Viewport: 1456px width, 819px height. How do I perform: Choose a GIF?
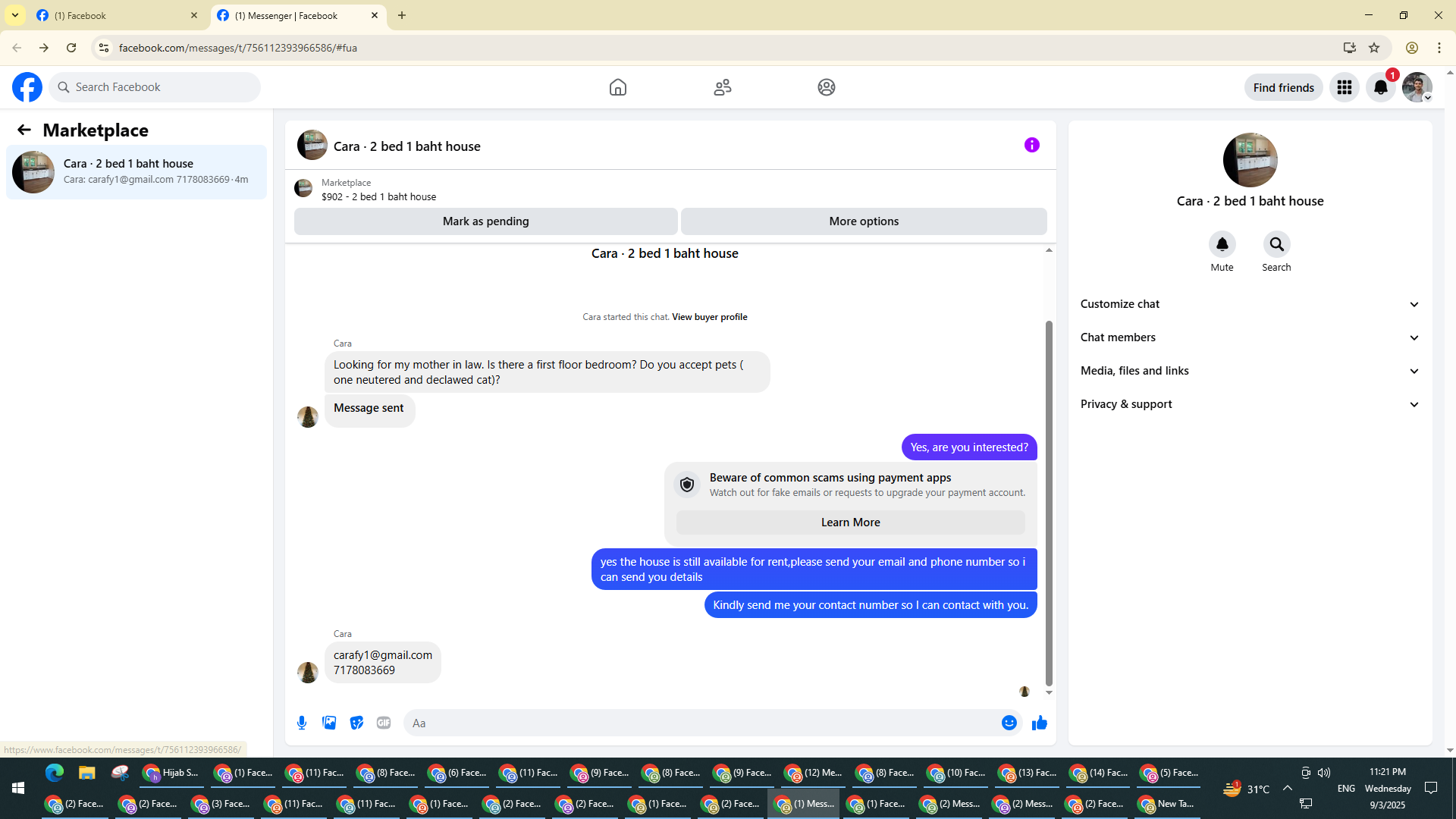(384, 723)
